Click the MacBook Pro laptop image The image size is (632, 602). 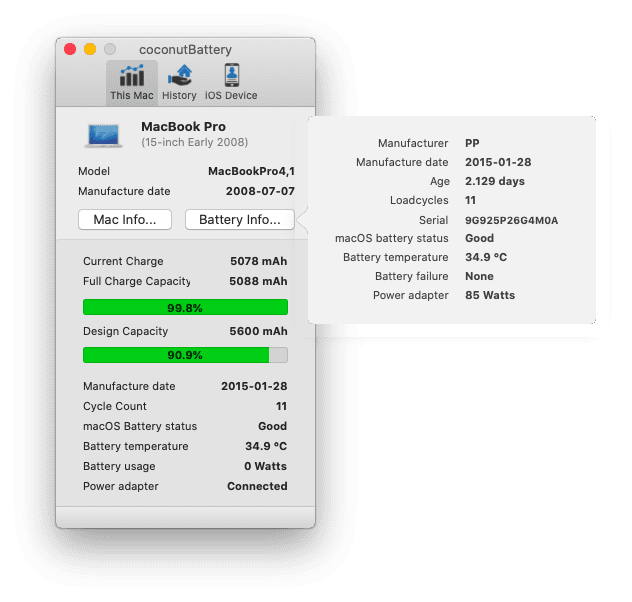click(x=104, y=135)
